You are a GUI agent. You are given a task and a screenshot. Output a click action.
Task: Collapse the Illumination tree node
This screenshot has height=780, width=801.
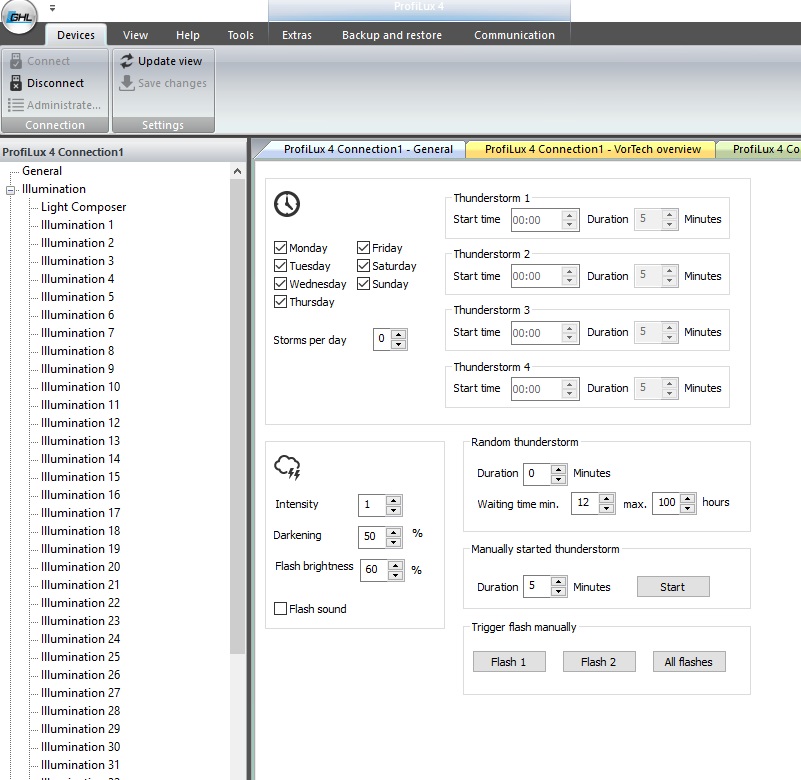[x=10, y=191]
